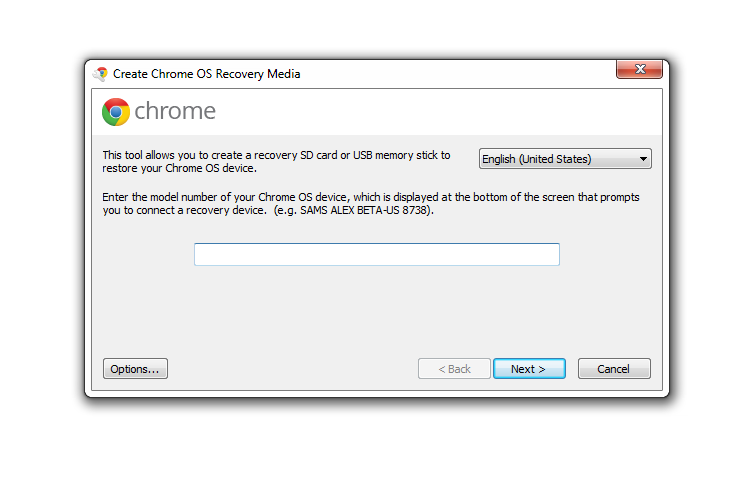749x479 pixels.
Task: Click the language combo box arrow
Action: [x=643, y=159]
